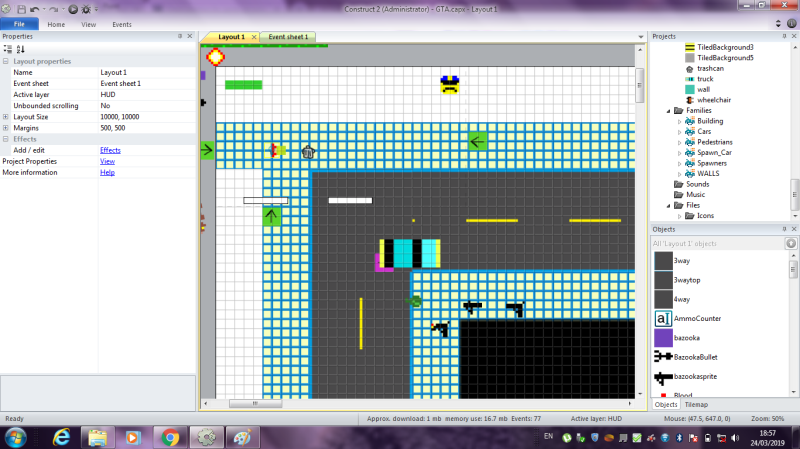800x449 pixels.
Task: Open Project Properties View link
Action: point(107,161)
